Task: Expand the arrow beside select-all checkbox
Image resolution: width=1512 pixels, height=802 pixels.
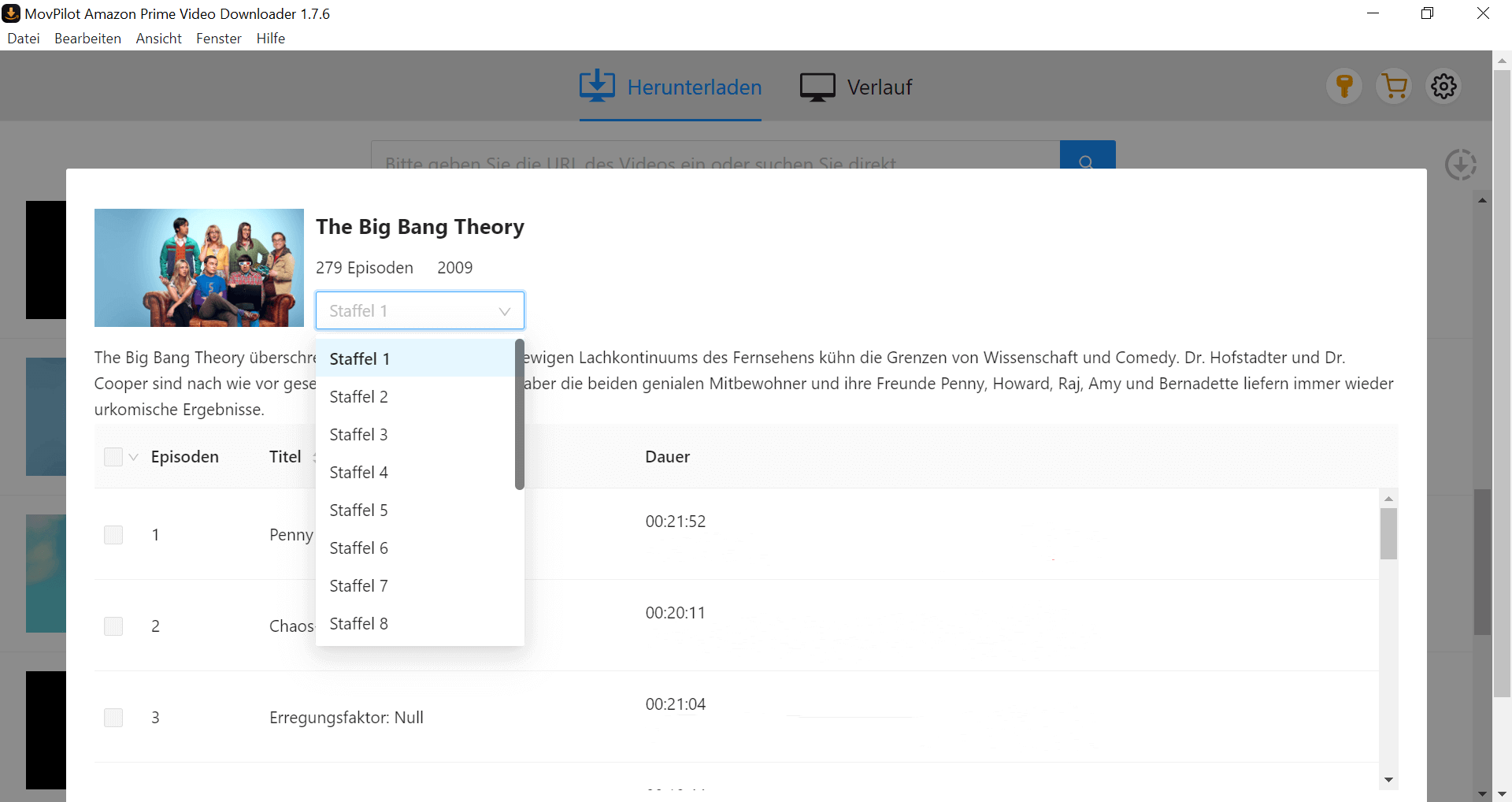Action: tap(134, 457)
